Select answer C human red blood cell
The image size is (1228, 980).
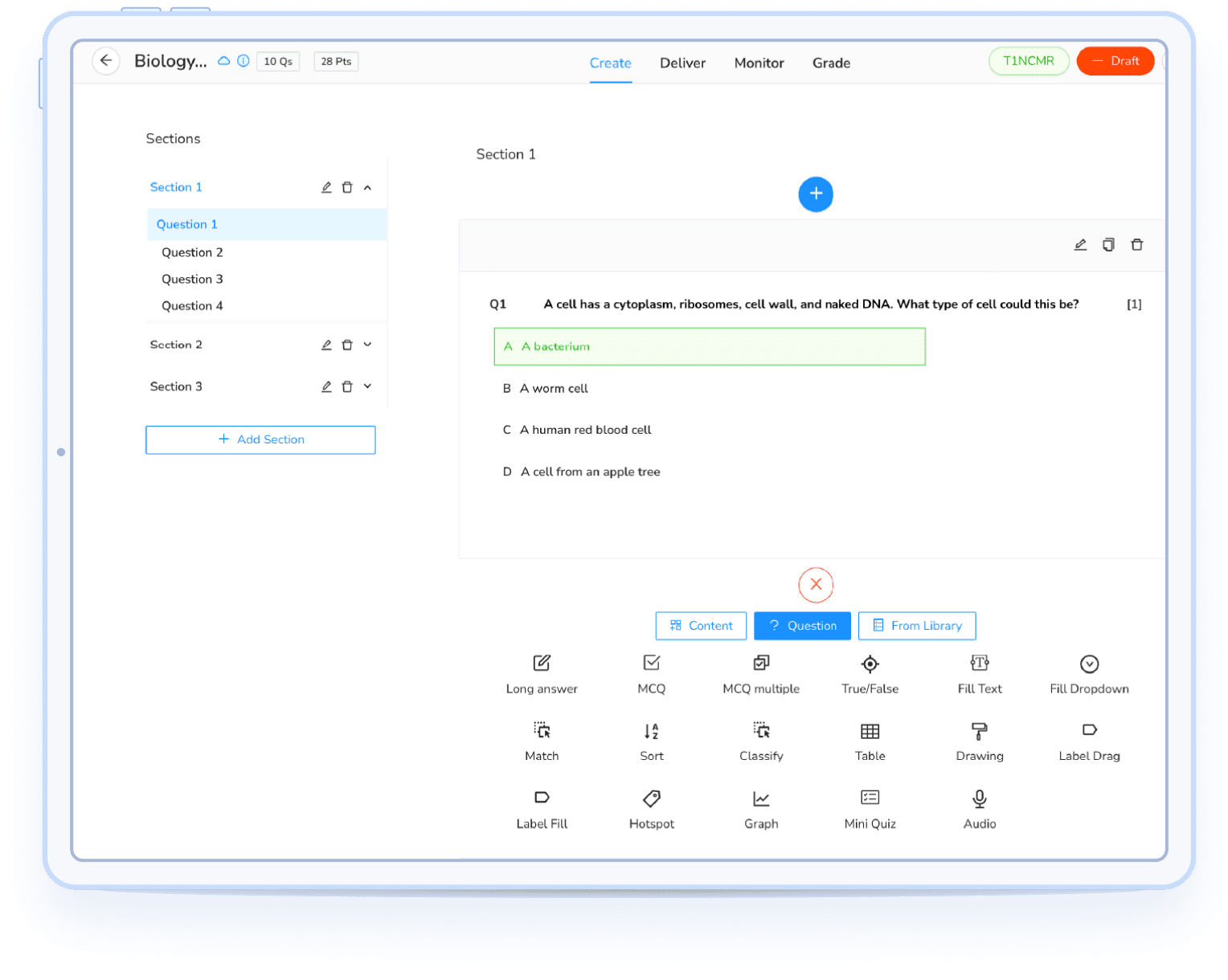[577, 430]
